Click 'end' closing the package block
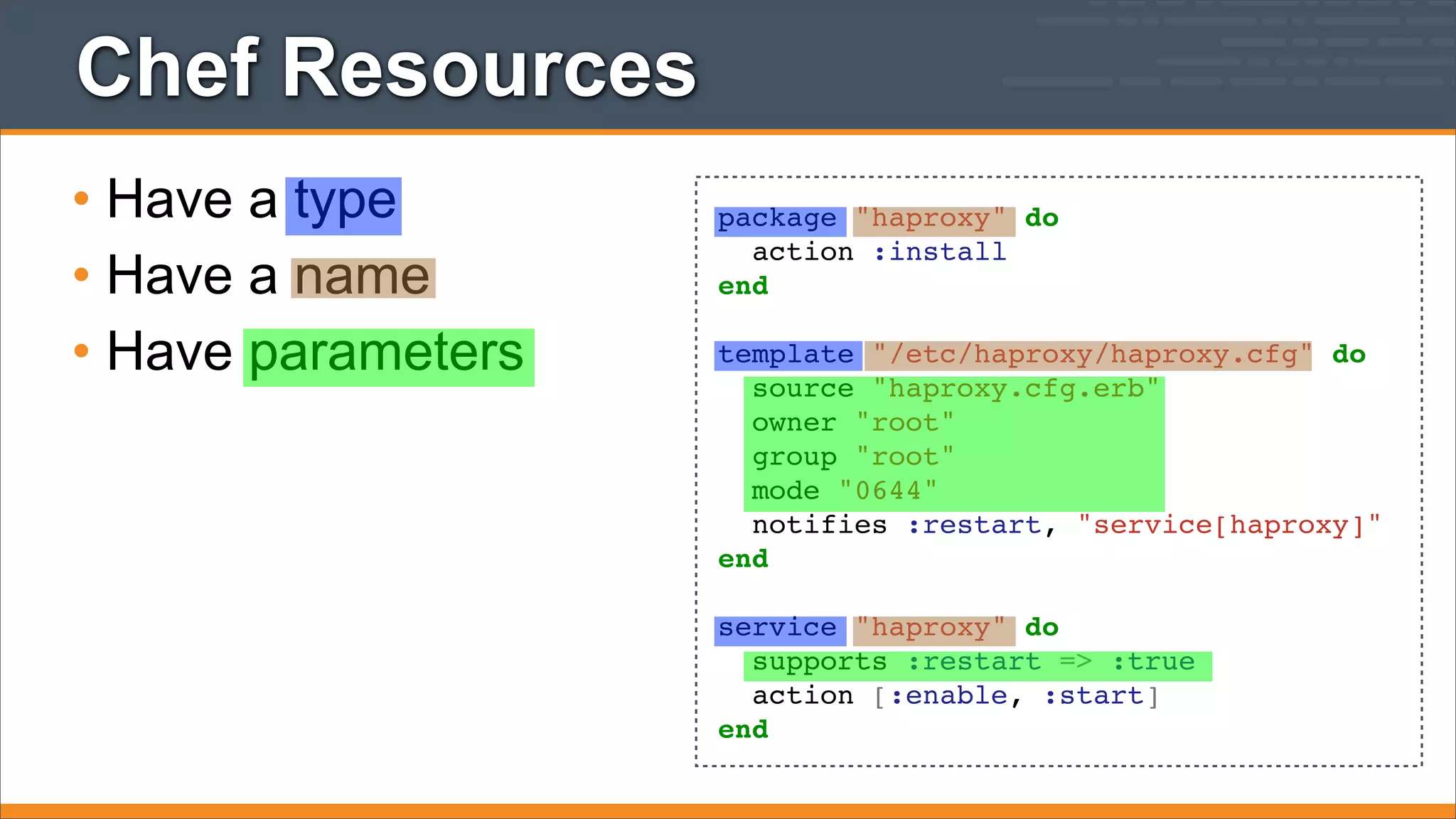This screenshot has height=819, width=1456. click(743, 286)
